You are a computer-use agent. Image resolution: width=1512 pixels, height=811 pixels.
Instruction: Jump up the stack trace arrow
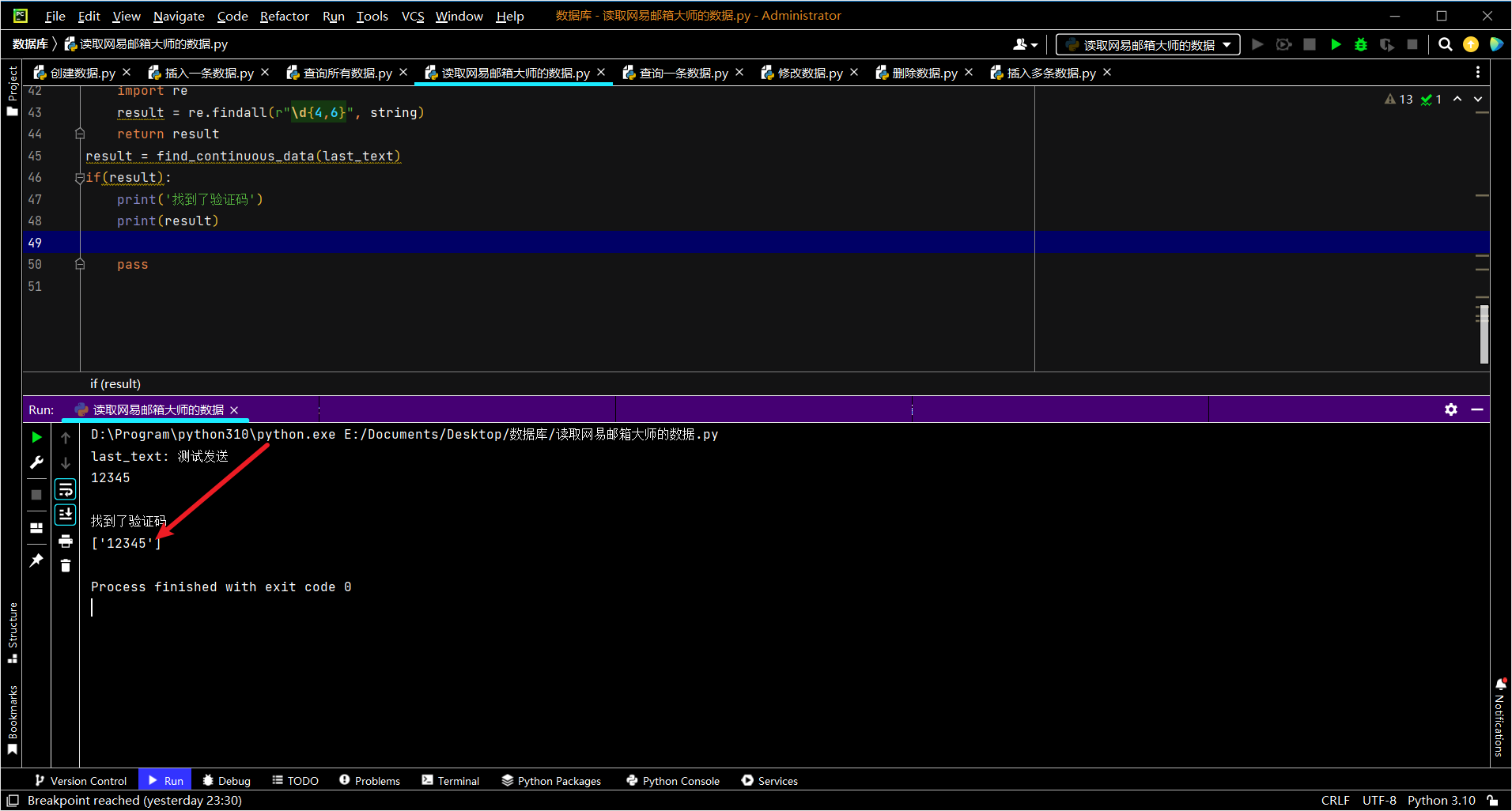66,437
